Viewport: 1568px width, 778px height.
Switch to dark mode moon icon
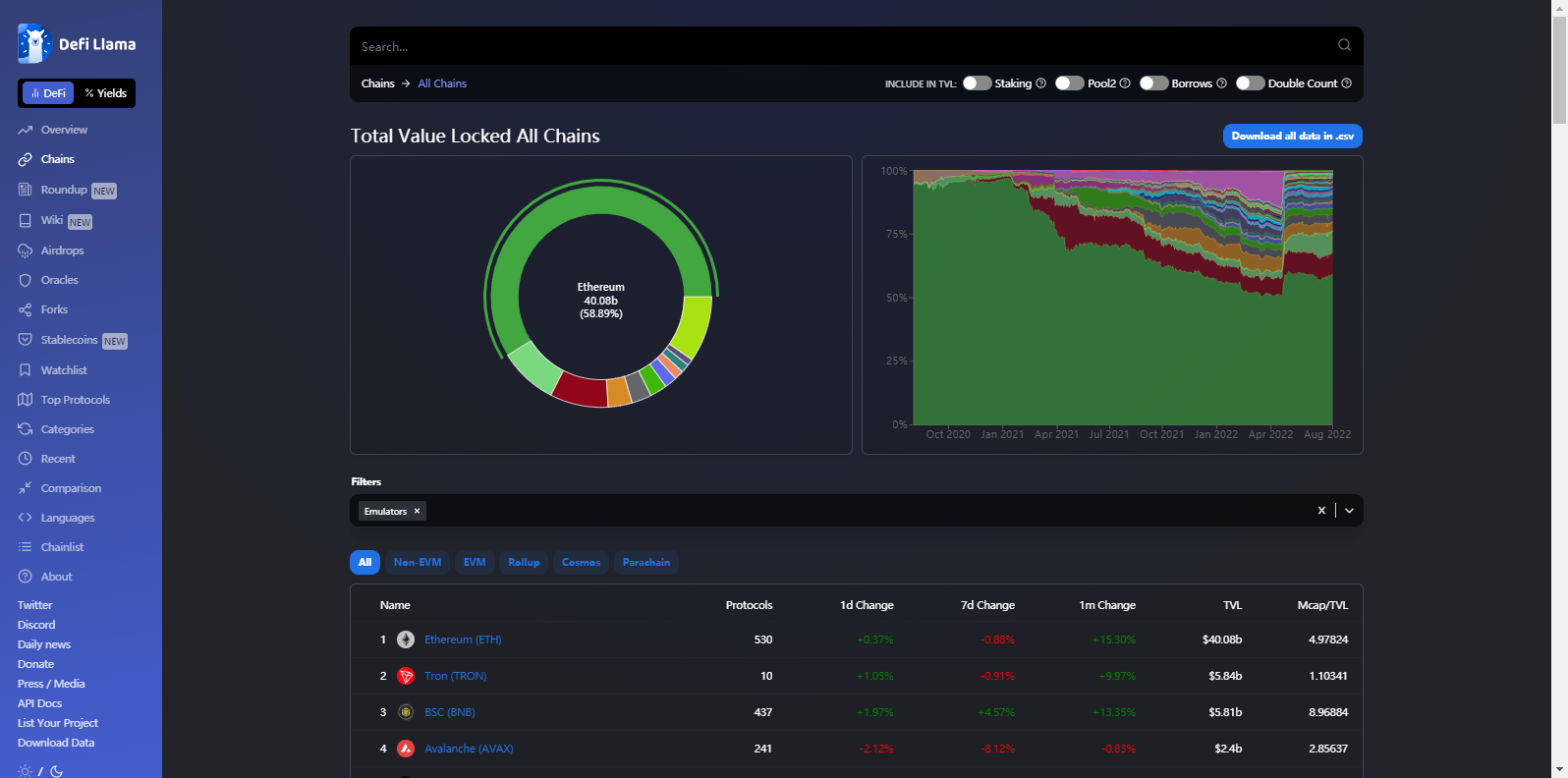(57, 771)
